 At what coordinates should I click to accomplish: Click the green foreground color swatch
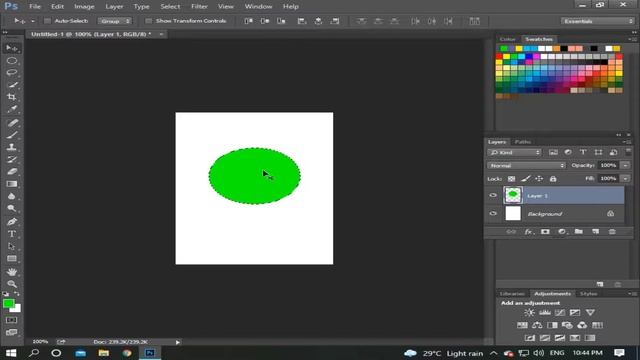click(x=8, y=304)
